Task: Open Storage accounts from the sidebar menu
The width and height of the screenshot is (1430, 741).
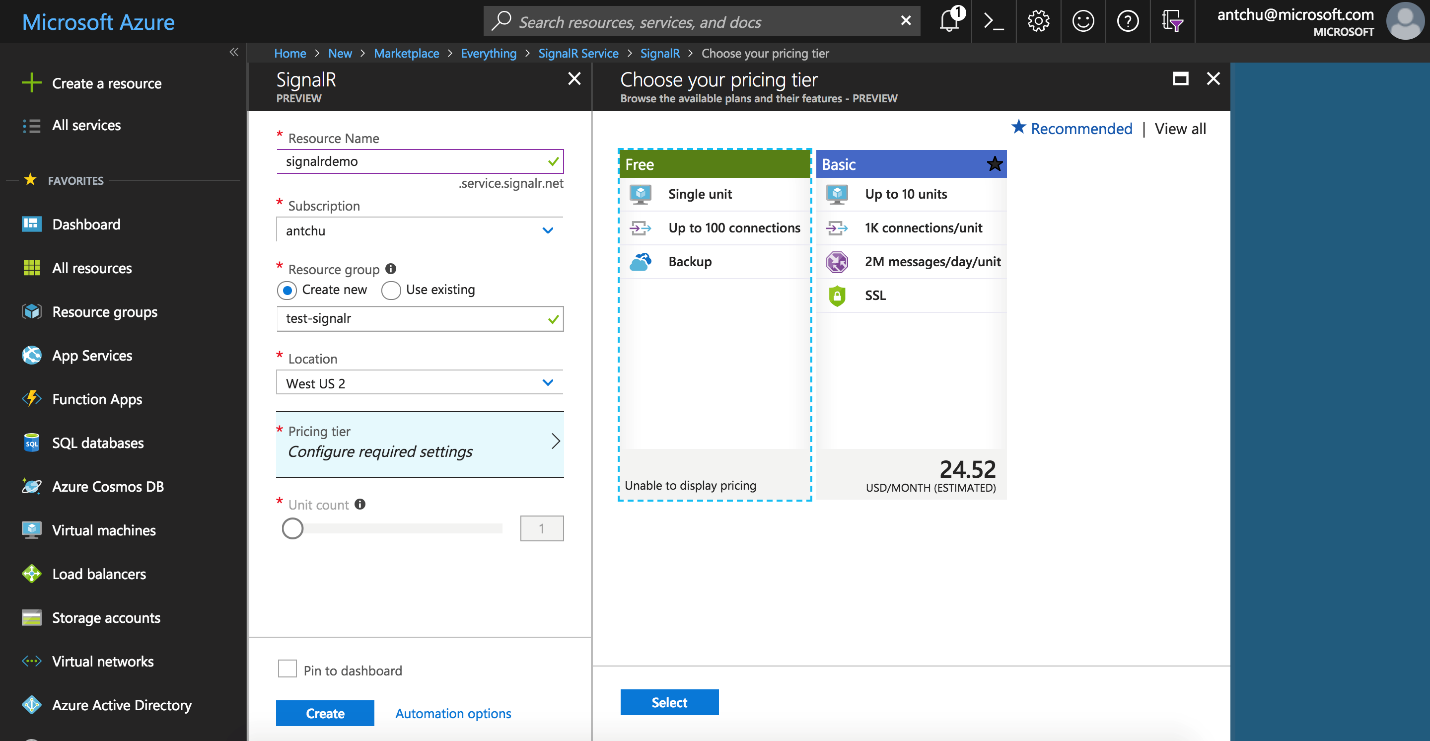Action: point(106,618)
